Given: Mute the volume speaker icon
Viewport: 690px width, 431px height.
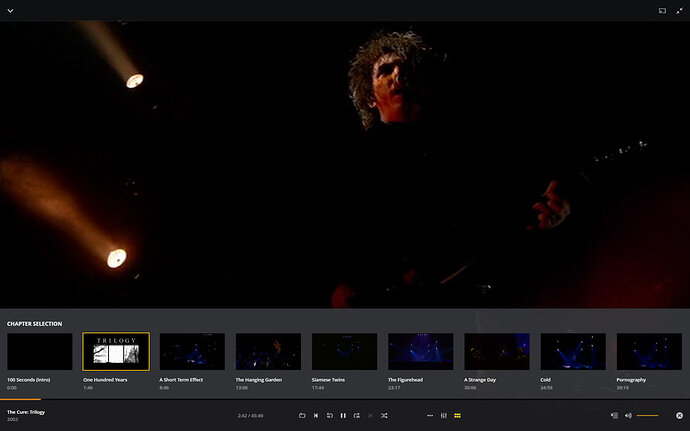Looking at the screenshot, I should 628,415.
